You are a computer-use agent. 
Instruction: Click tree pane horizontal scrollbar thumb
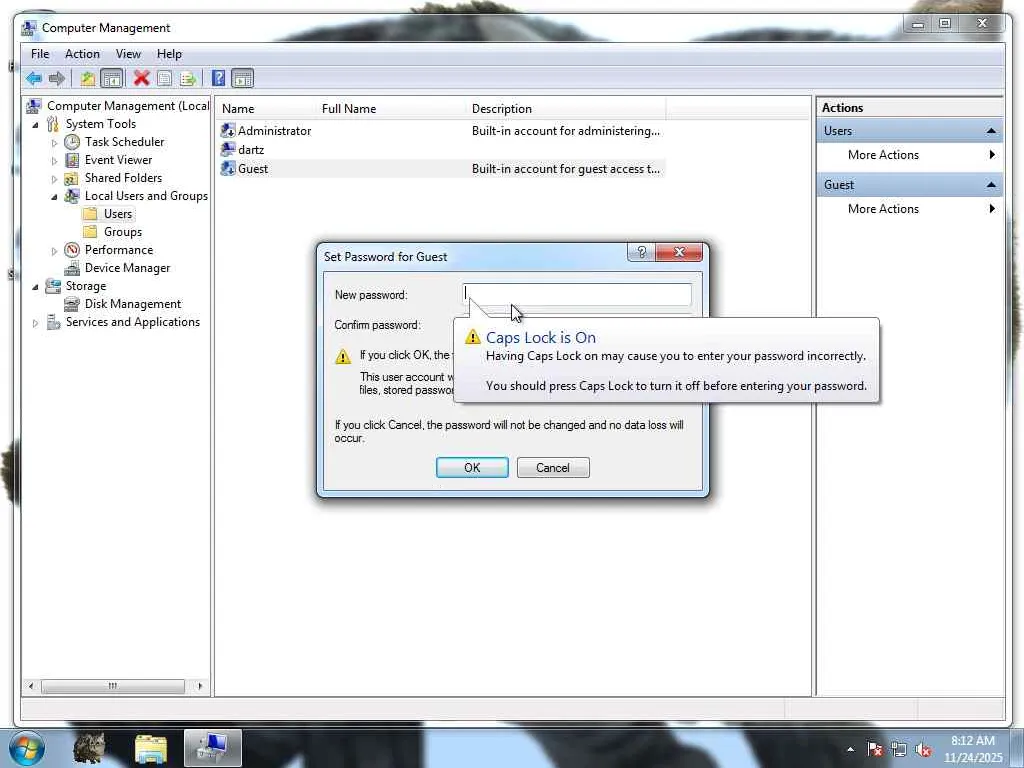pos(112,686)
